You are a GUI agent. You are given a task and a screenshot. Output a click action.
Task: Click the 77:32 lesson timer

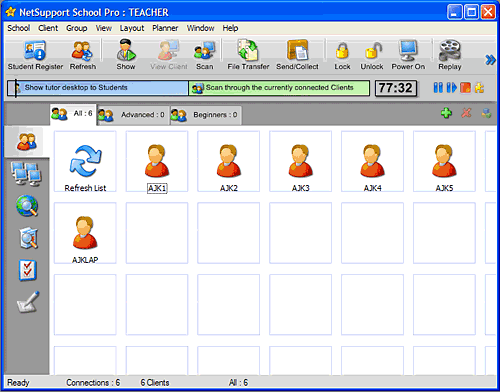(396, 88)
